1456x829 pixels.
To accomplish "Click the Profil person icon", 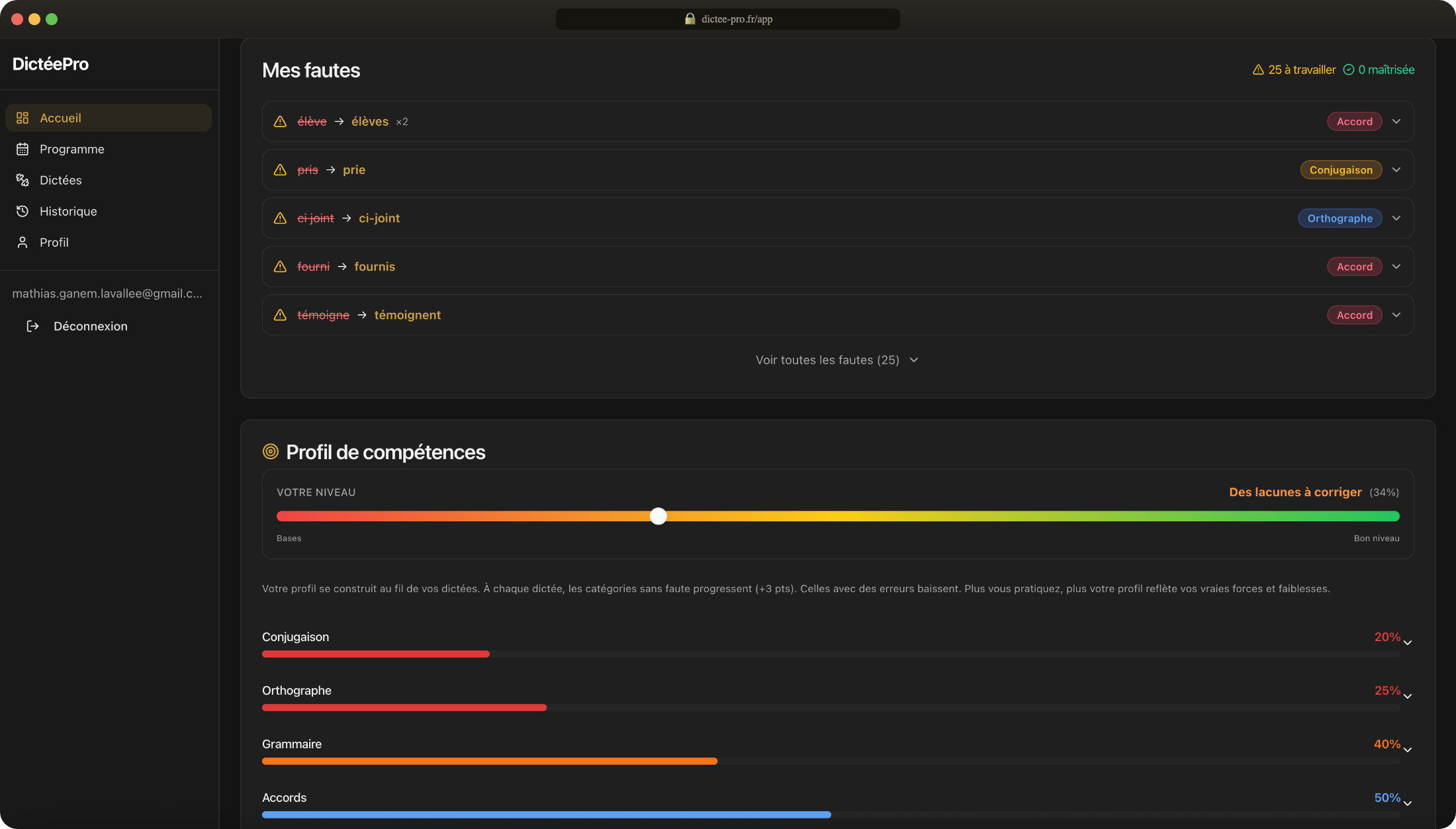I will [23, 242].
